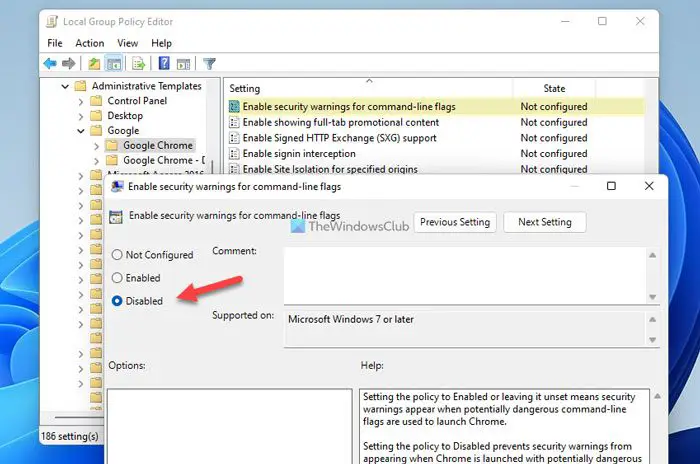Sort list by Setting column header
This screenshot has width=700, height=464.
click(x=369, y=88)
